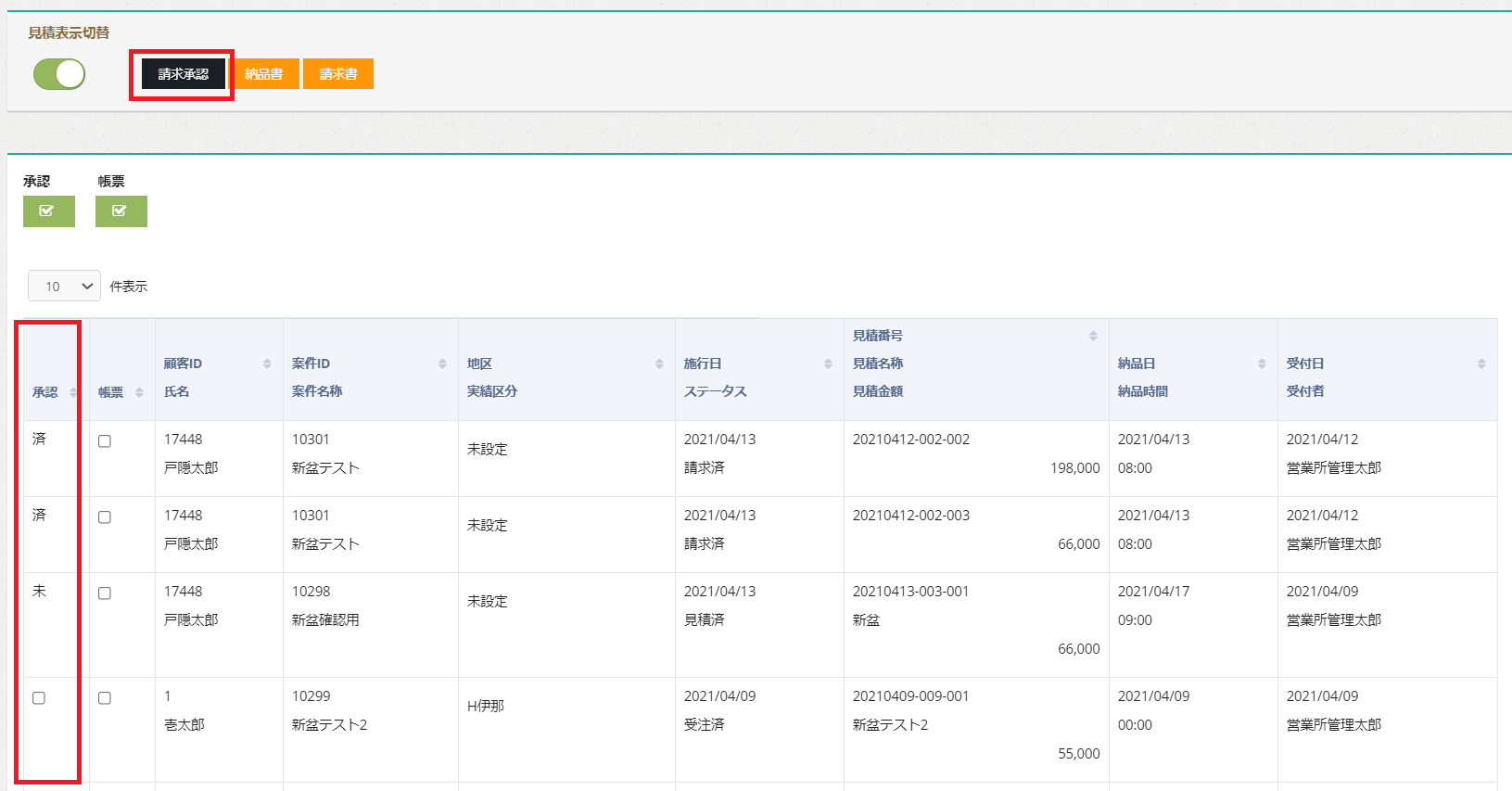Check 帳票 box for estimate 20210412-002-003

click(x=105, y=517)
